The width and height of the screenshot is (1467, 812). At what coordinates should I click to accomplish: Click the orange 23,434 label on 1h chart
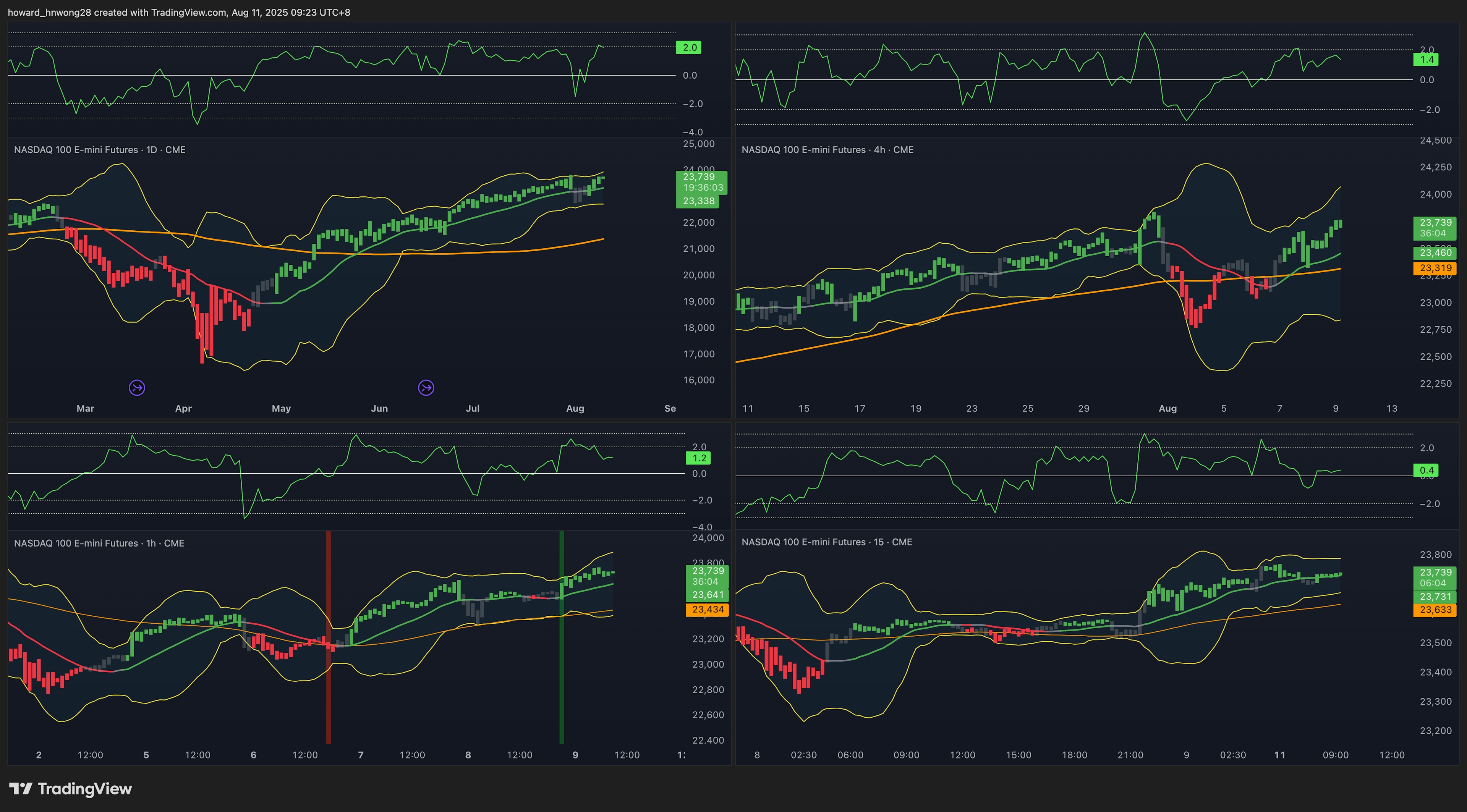click(x=707, y=609)
